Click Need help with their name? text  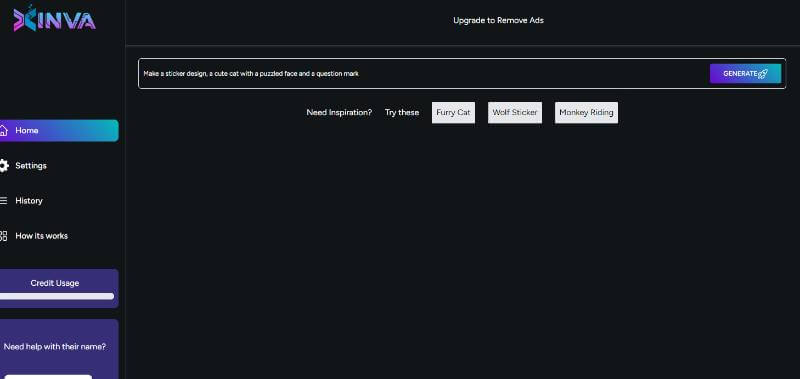click(55, 347)
